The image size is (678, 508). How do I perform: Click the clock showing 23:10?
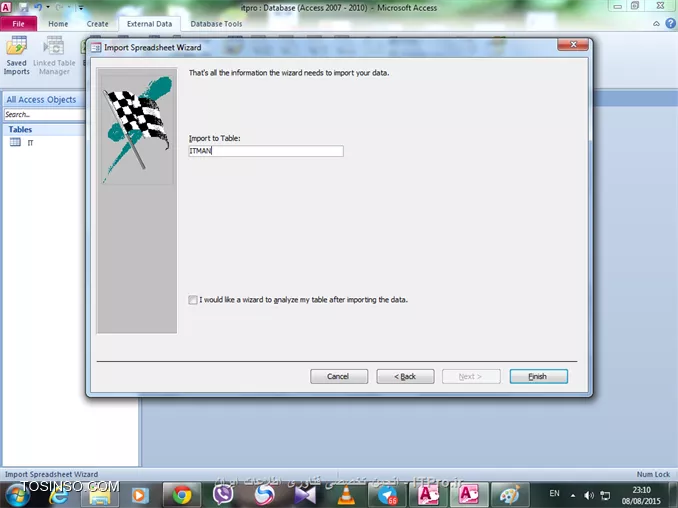tap(641, 490)
